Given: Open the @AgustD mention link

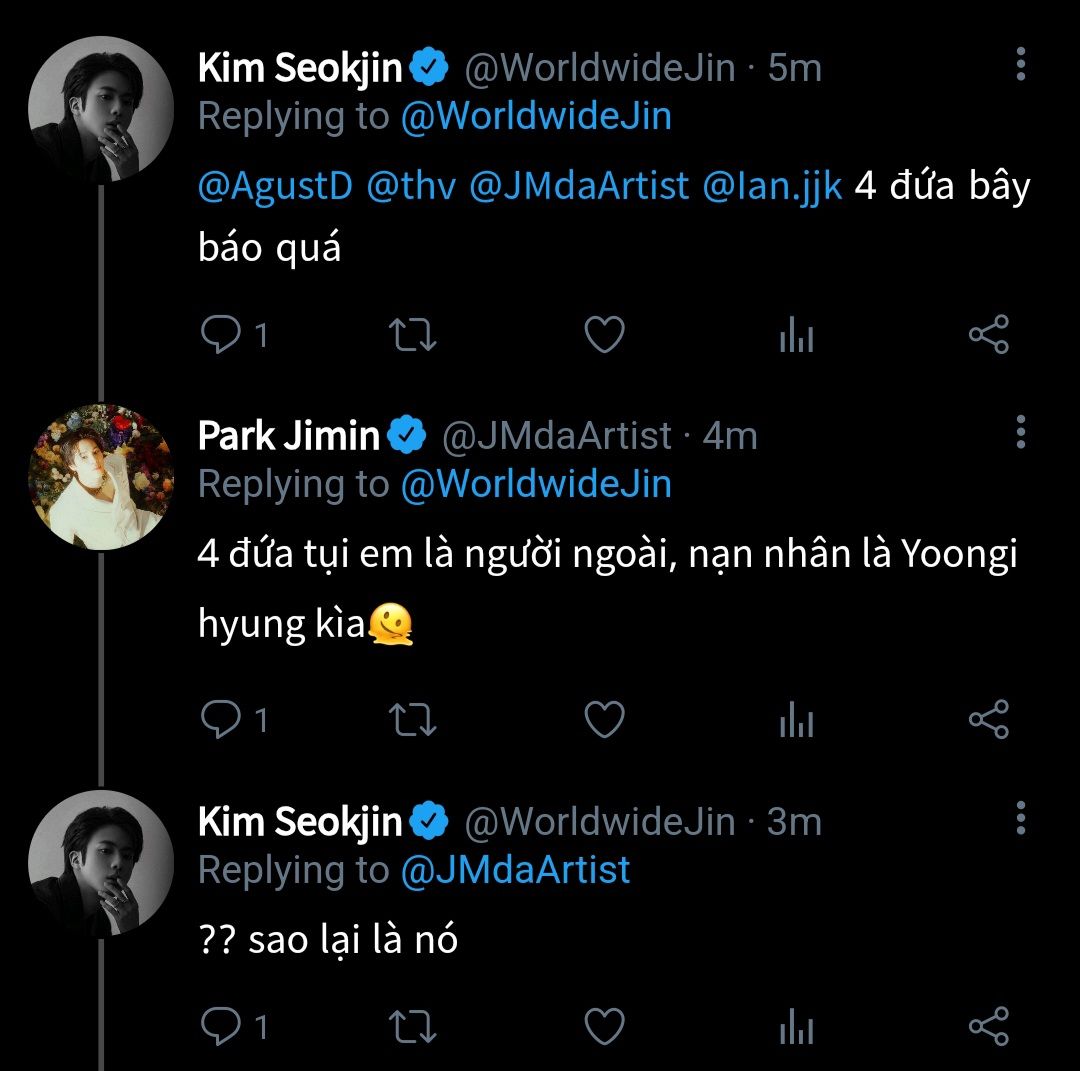Looking at the screenshot, I should coord(275,186).
